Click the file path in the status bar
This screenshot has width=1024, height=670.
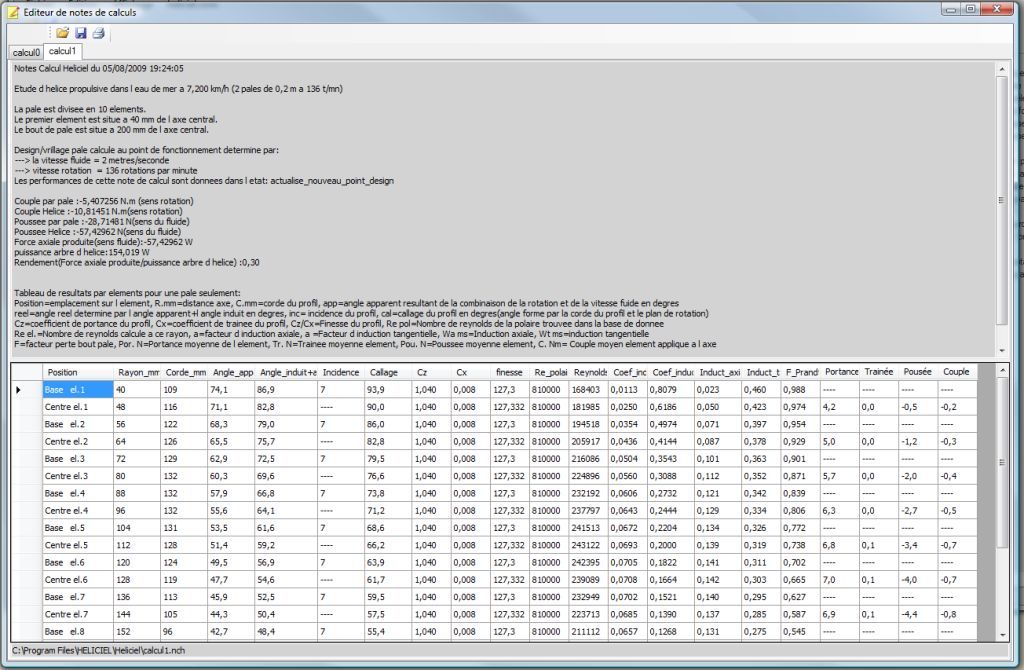[x=99, y=651]
